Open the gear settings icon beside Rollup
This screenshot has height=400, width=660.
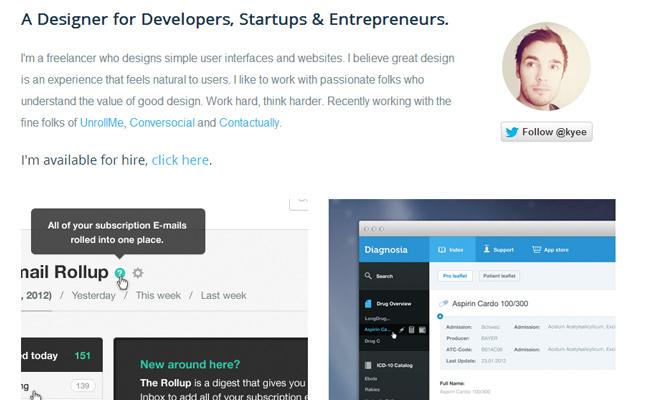tap(138, 272)
